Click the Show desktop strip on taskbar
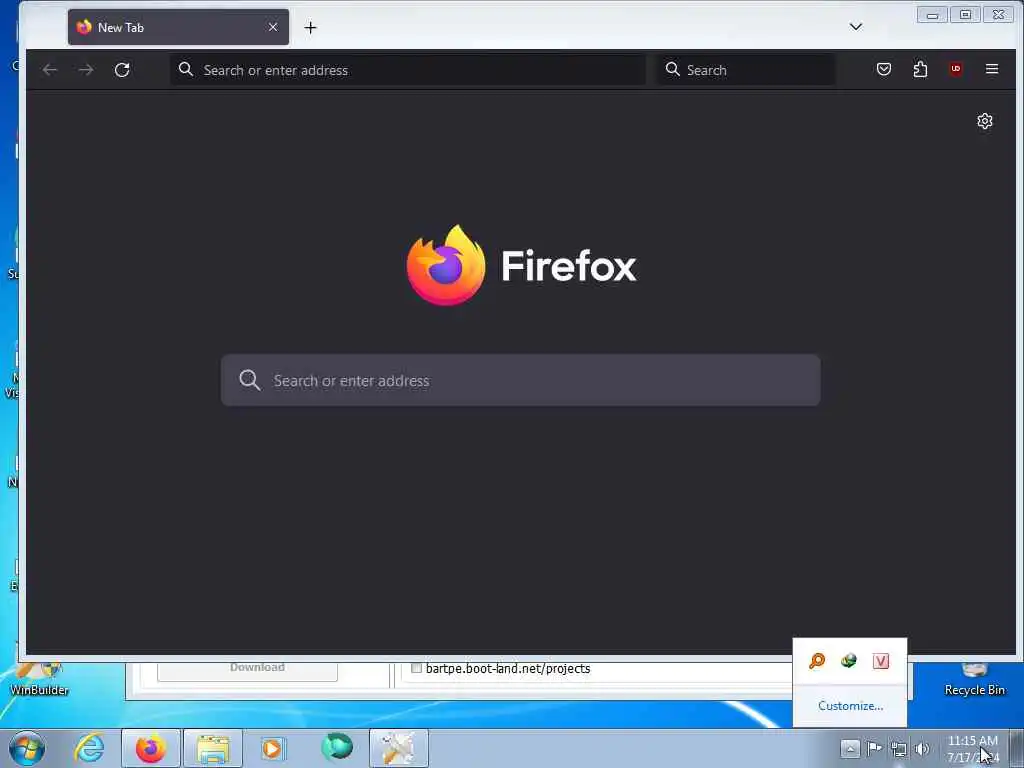Image resolution: width=1024 pixels, height=768 pixels. (1017, 748)
